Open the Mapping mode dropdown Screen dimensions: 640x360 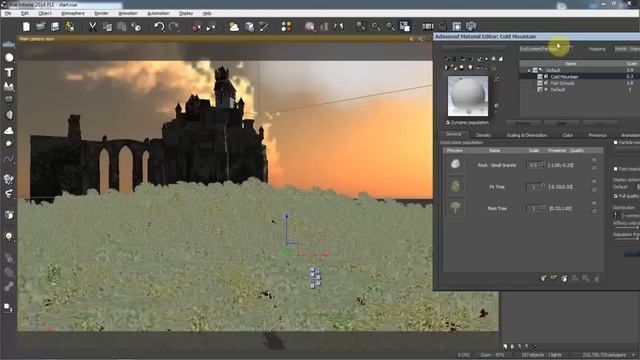click(x=627, y=49)
